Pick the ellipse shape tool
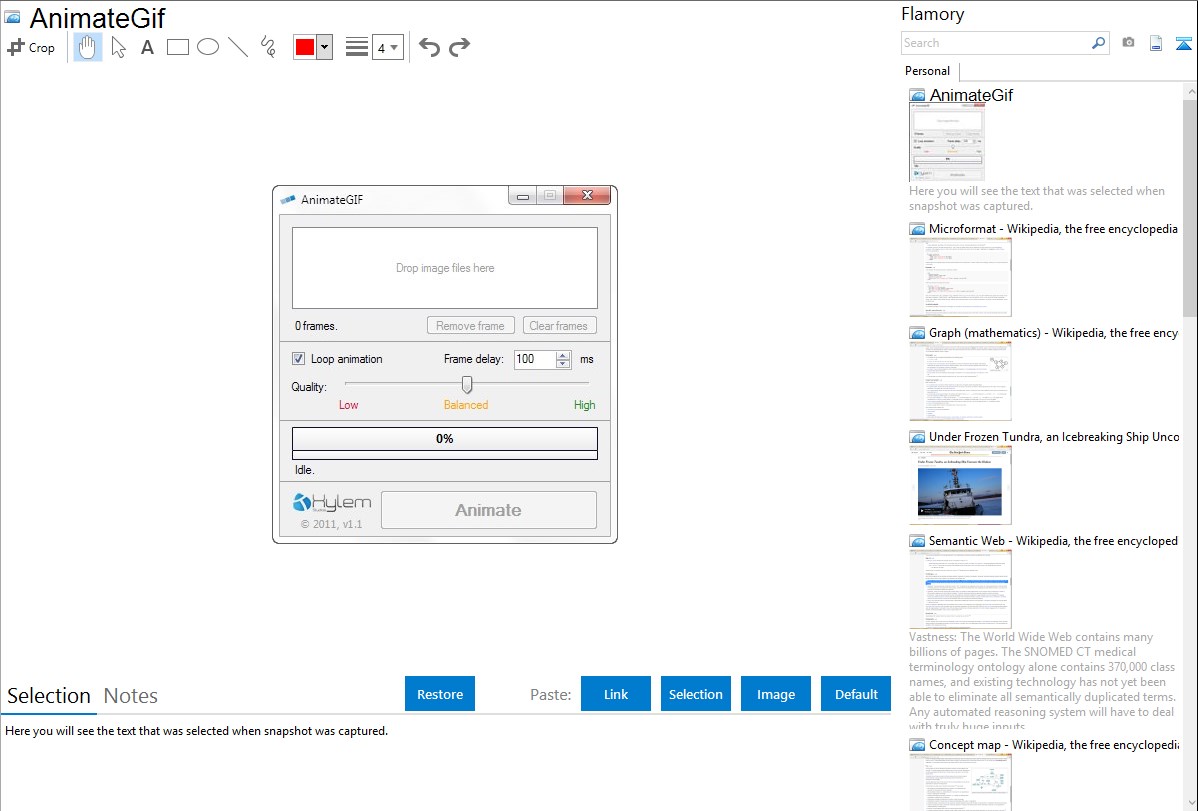Screen dimensions: 1198x811 tap(208, 47)
